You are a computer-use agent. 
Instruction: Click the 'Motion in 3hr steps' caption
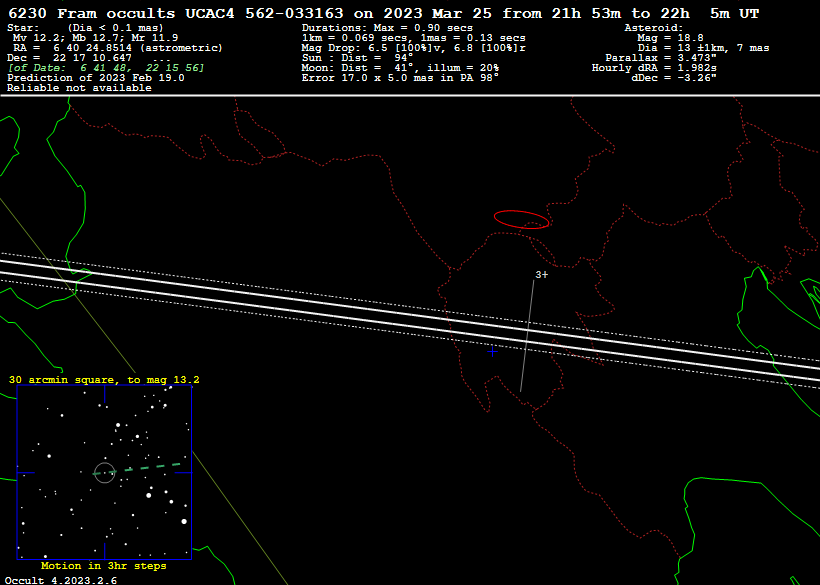click(x=104, y=566)
